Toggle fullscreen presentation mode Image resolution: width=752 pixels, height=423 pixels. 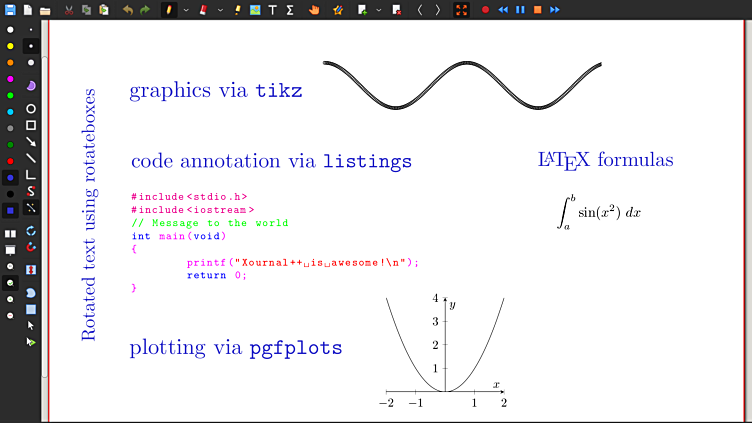[462, 10]
